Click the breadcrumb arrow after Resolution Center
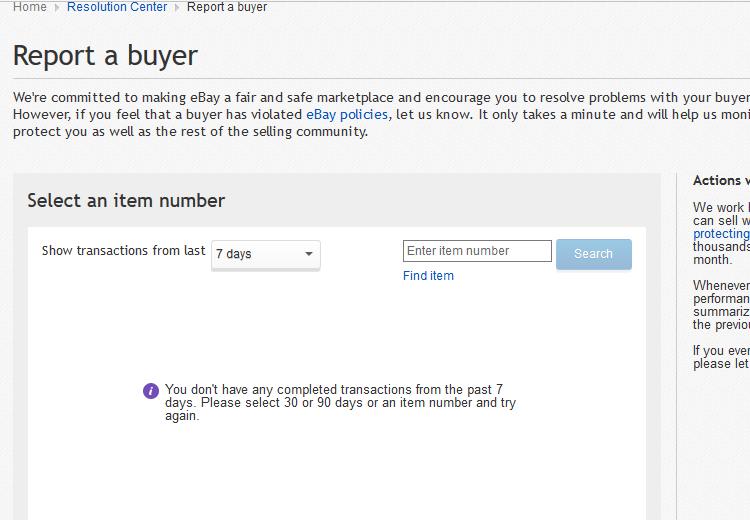This screenshot has height=520, width=750. click(x=178, y=7)
